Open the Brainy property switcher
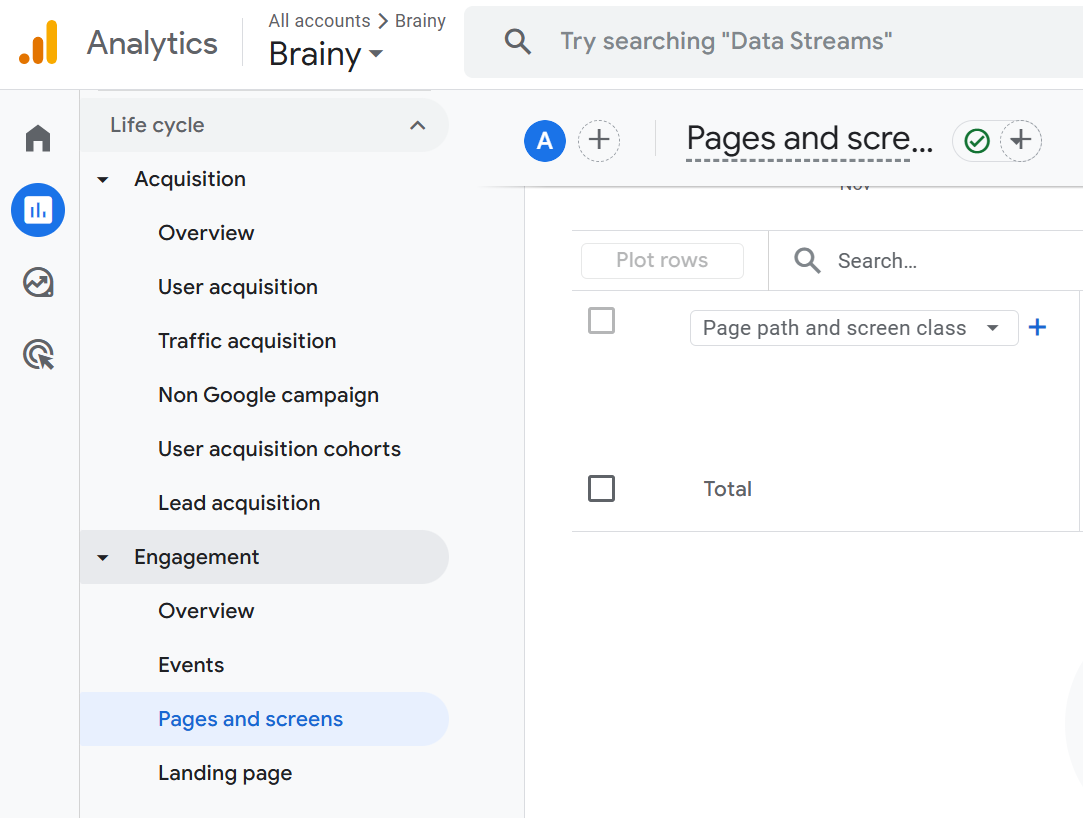Viewport: 1083px width, 818px height. click(x=325, y=54)
